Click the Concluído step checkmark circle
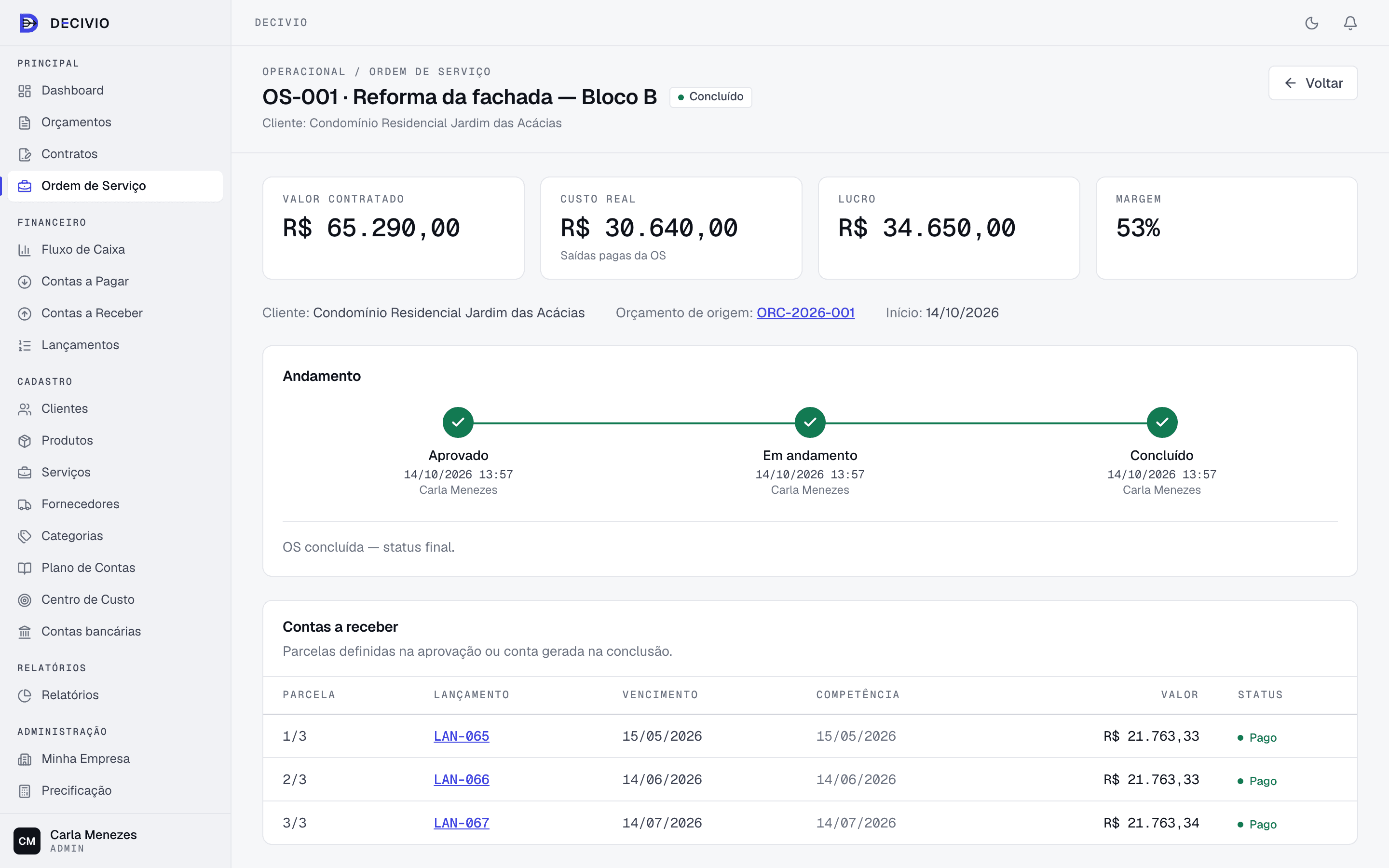 click(1162, 422)
